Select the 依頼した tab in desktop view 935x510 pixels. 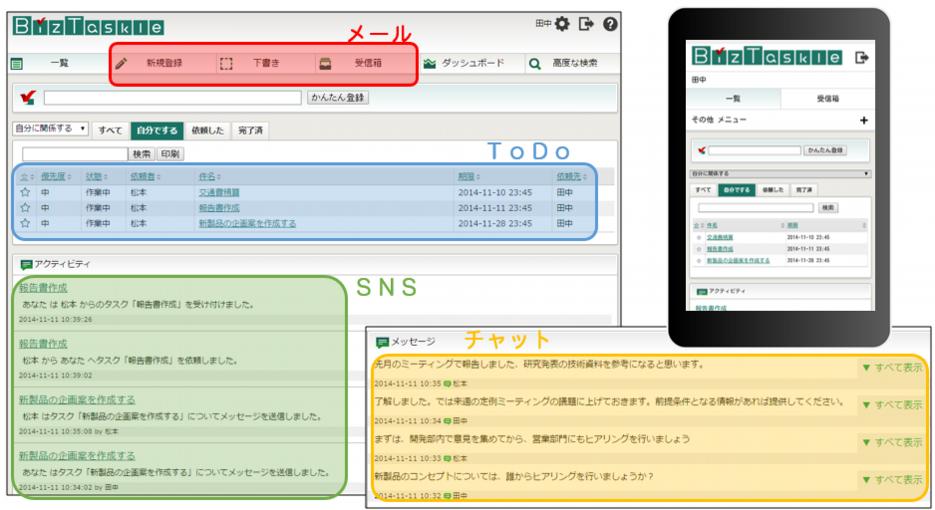pyautogui.click(x=207, y=130)
